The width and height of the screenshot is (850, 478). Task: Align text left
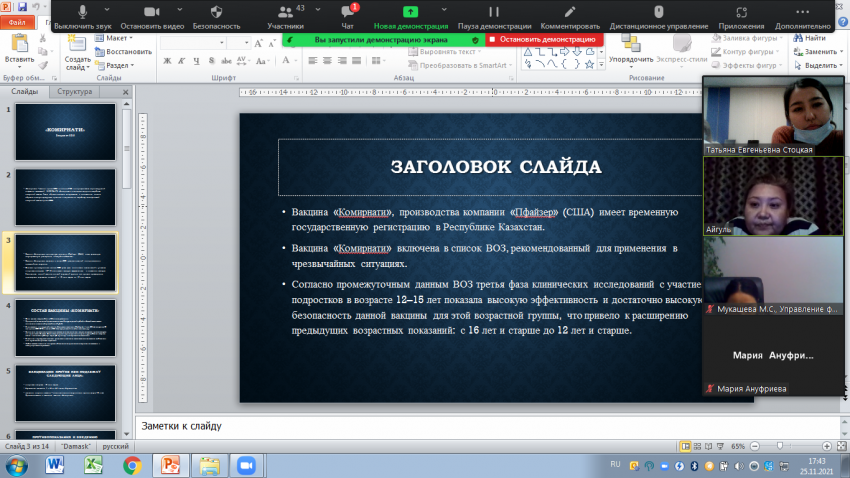pos(313,61)
